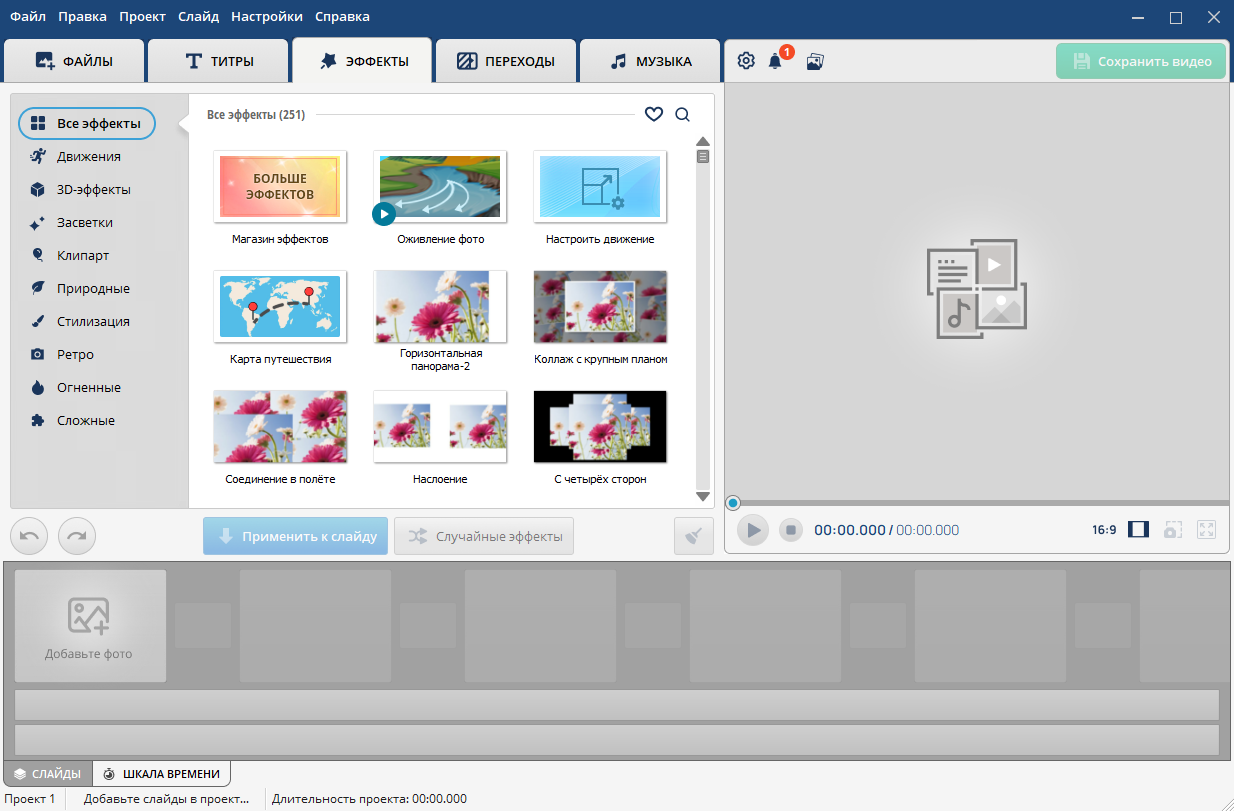
Task: Open the Файл menu
Action: coord(28,16)
